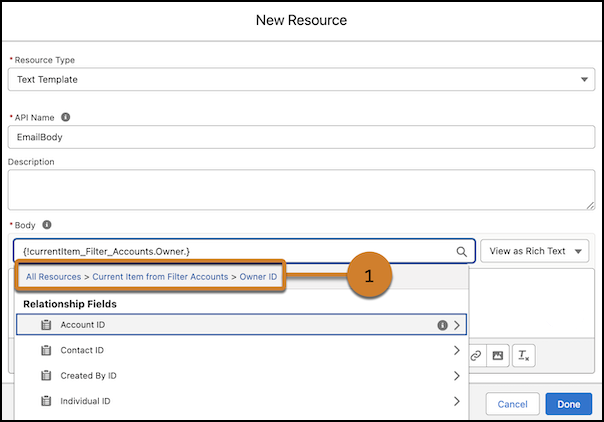Click the remove formatting toolbar icon
Screen dimensions: 604x422
(x=523, y=355)
